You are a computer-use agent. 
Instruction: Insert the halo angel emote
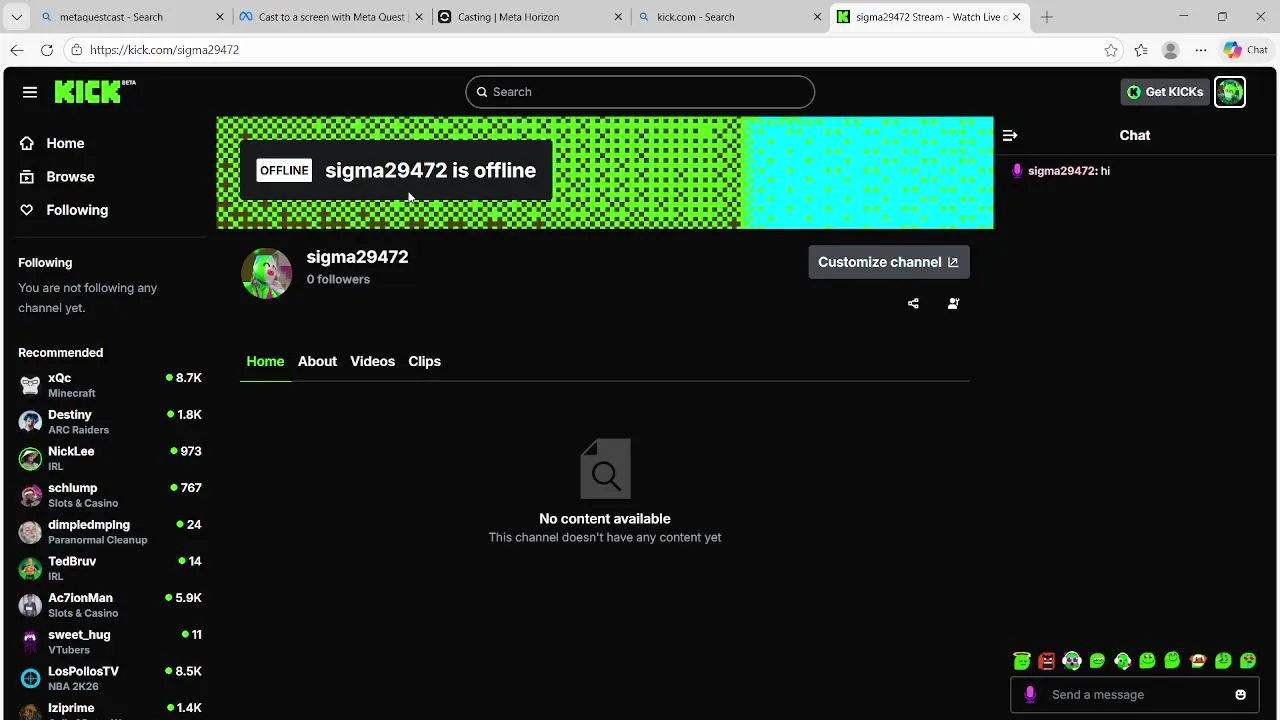pyautogui.click(x=1022, y=661)
